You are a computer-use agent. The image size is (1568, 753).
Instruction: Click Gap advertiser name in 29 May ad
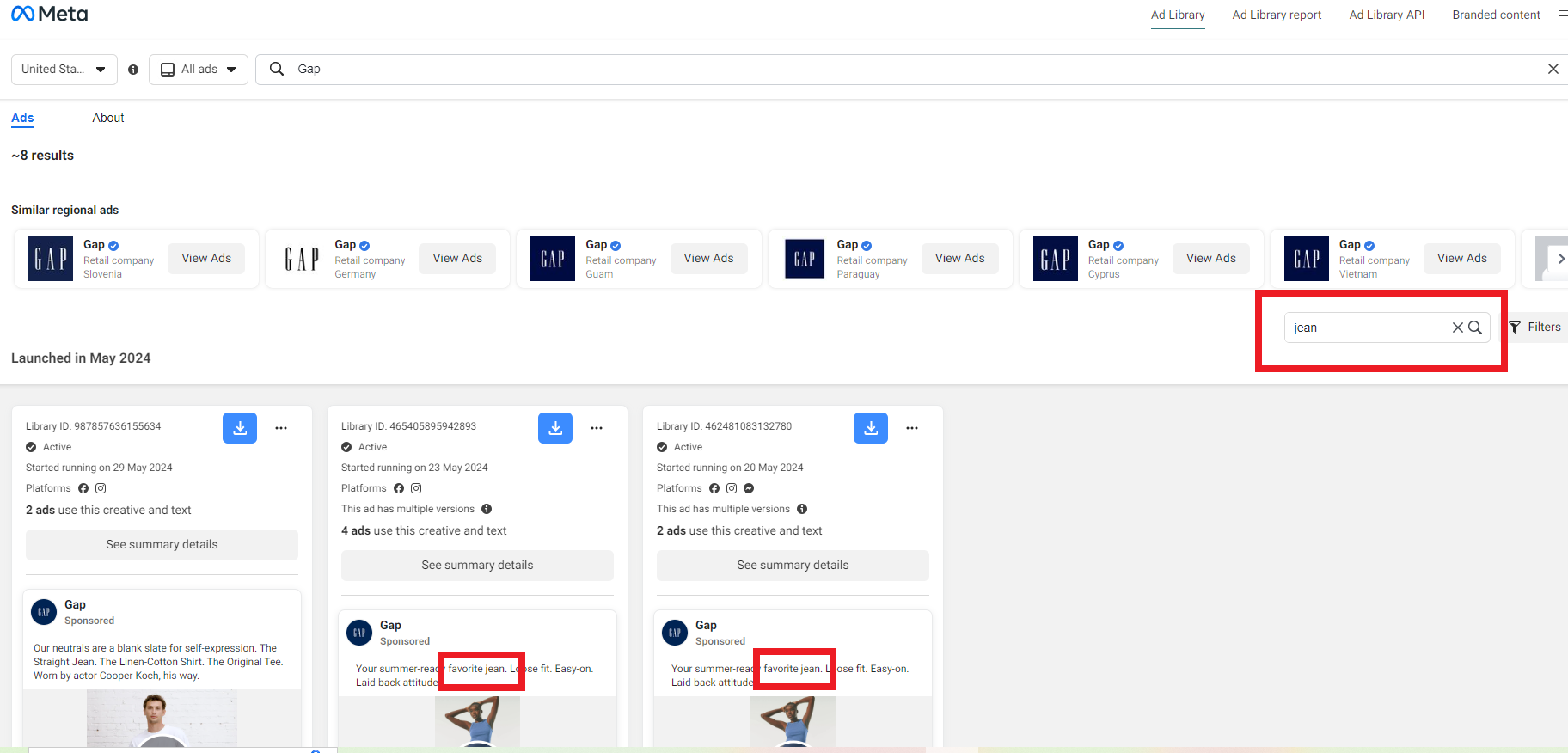click(75, 605)
